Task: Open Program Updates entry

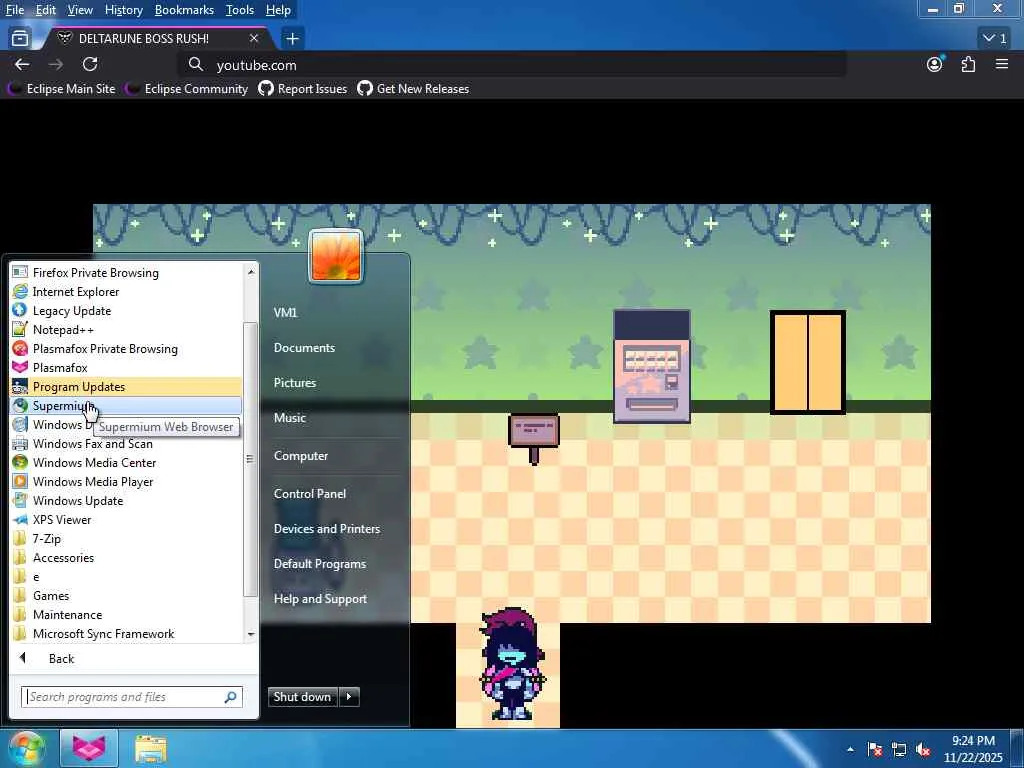Action: (126, 387)
